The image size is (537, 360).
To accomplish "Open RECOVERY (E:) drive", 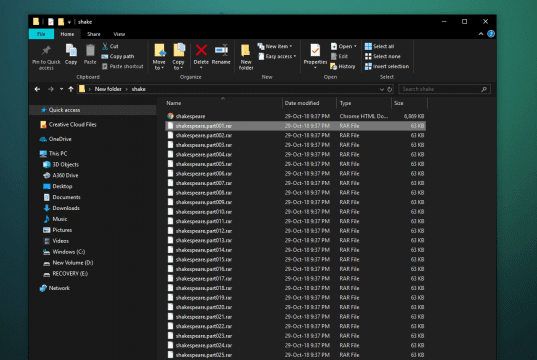I will pyautogui.click(x=65, y=274).
